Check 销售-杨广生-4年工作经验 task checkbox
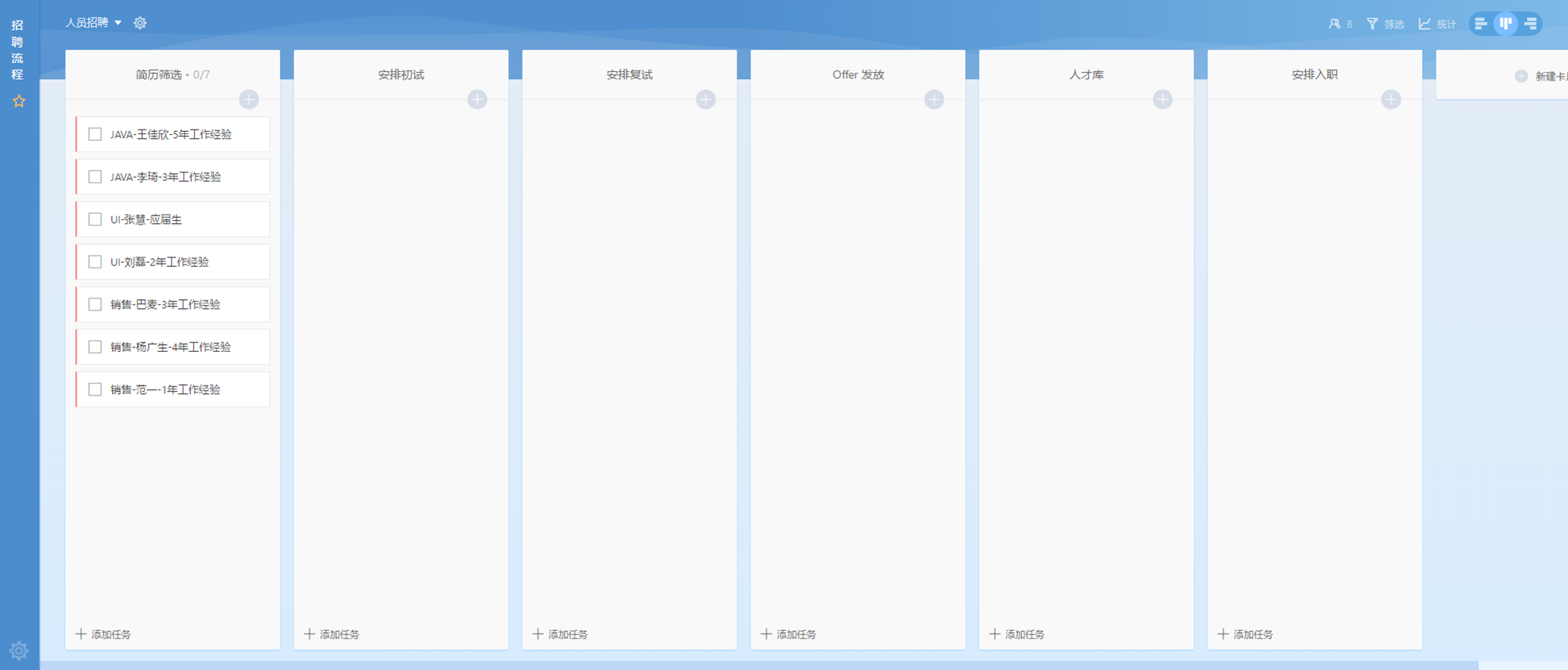 [x=95, y=347]
